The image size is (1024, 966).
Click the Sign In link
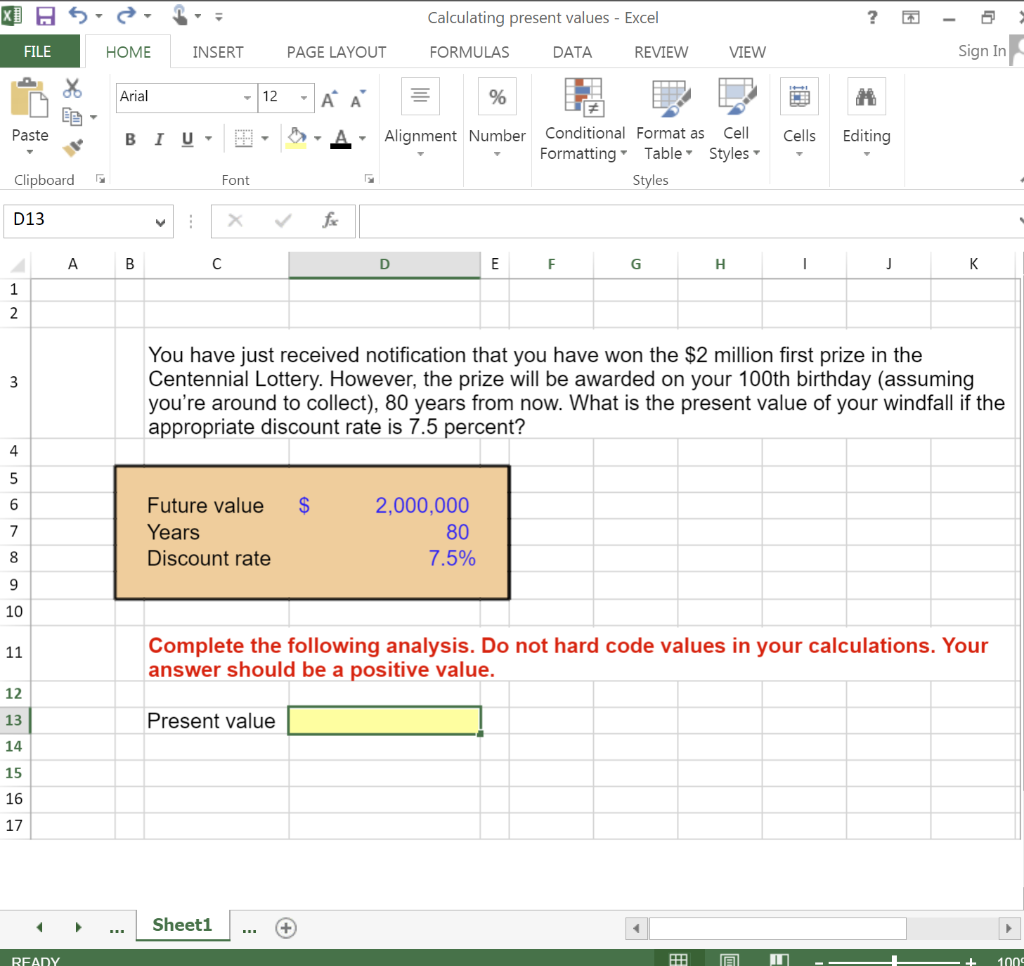981,51
